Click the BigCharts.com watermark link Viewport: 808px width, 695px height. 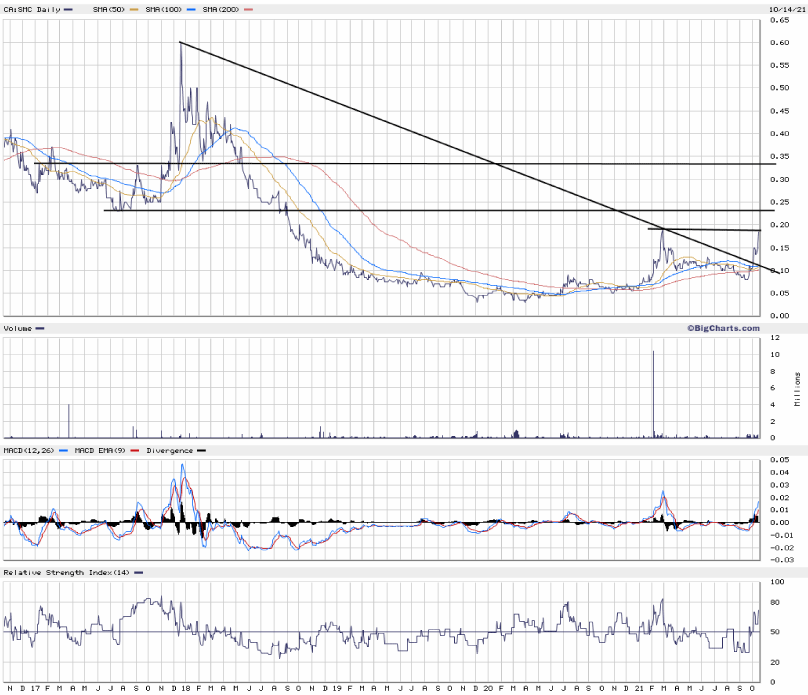722,327
